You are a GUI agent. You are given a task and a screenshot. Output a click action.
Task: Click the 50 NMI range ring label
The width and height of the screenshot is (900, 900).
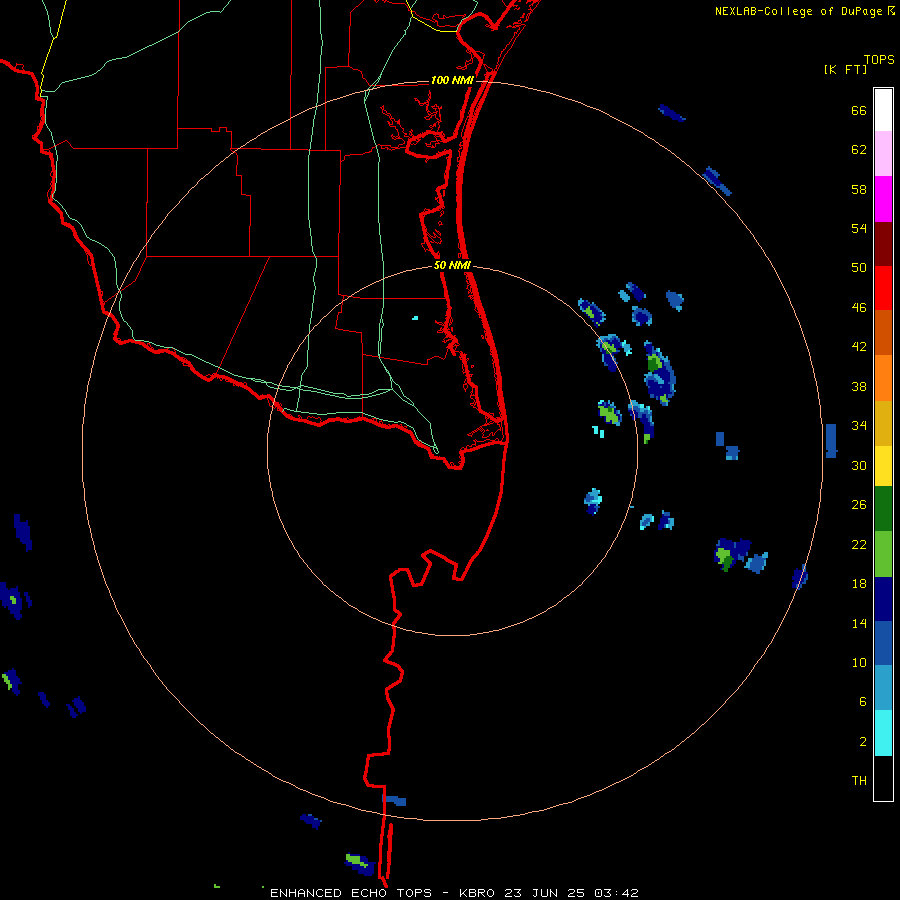[x=452, y=265]
